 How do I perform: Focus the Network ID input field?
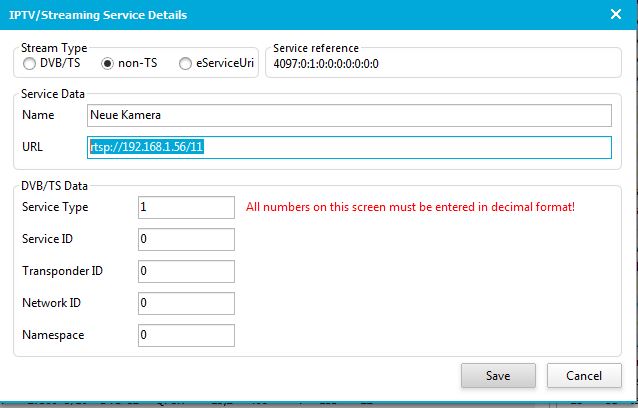(186, 303)
